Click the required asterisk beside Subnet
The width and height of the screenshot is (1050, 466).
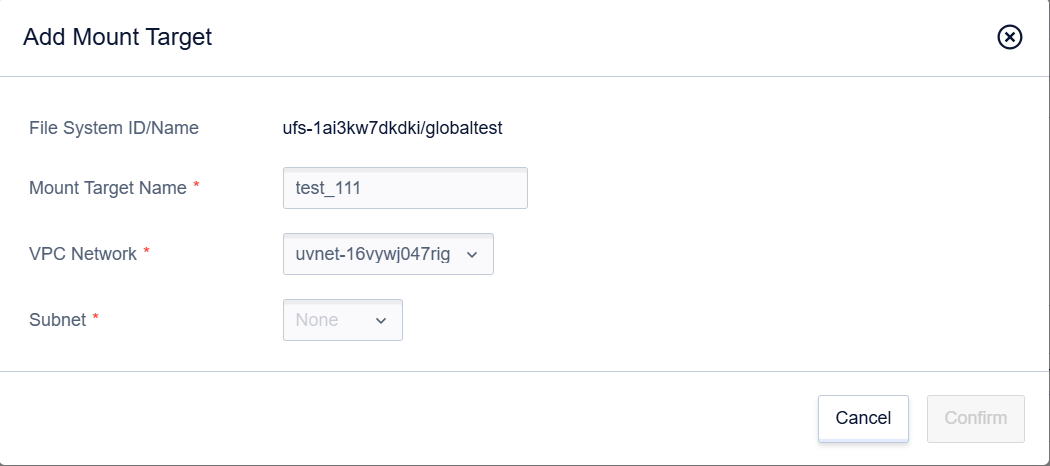point(96,317)
